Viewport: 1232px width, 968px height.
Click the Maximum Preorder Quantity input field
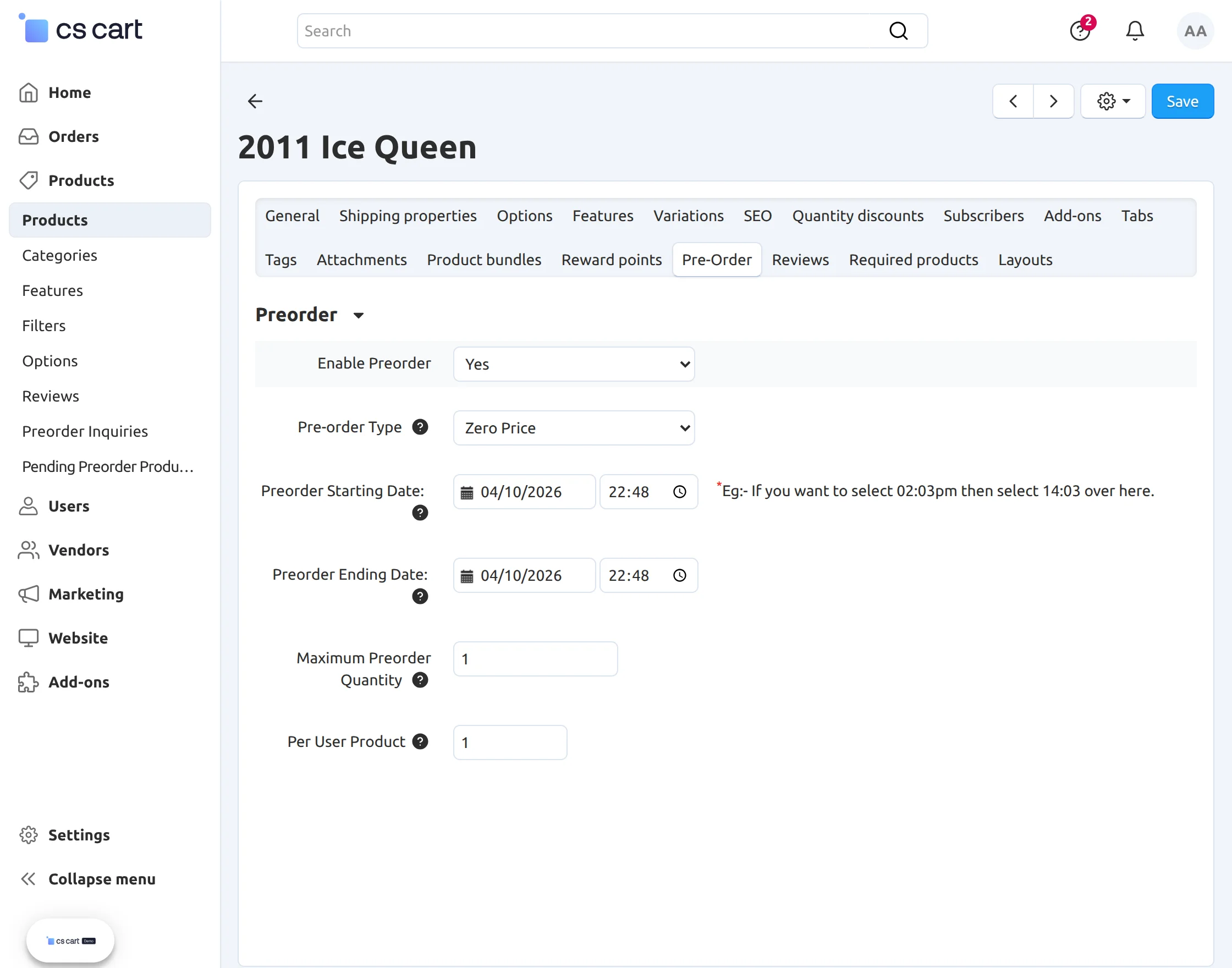click(x=535, y=658)
